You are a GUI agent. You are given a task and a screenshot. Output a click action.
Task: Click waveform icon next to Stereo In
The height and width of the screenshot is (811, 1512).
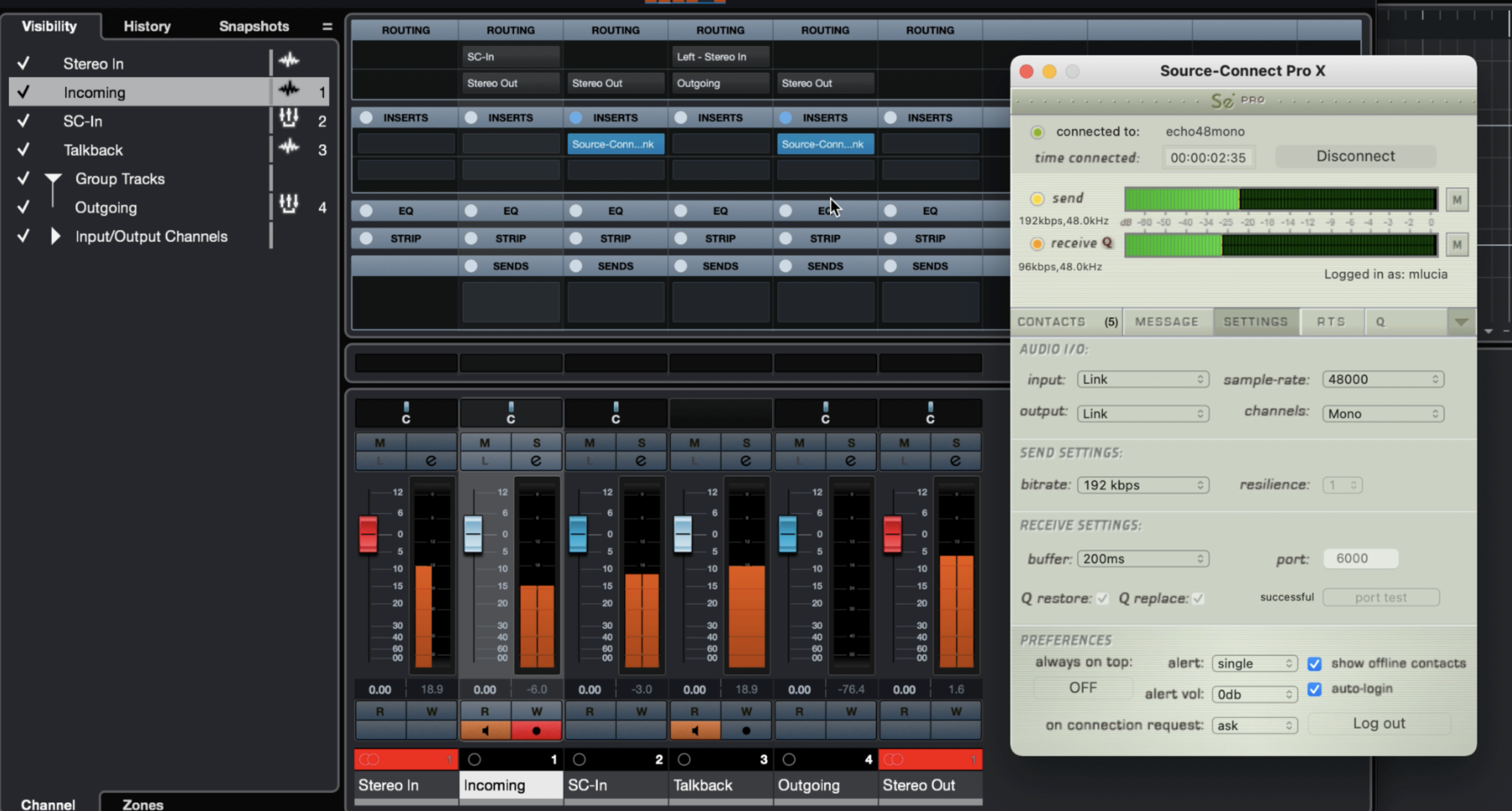point(289,60)
